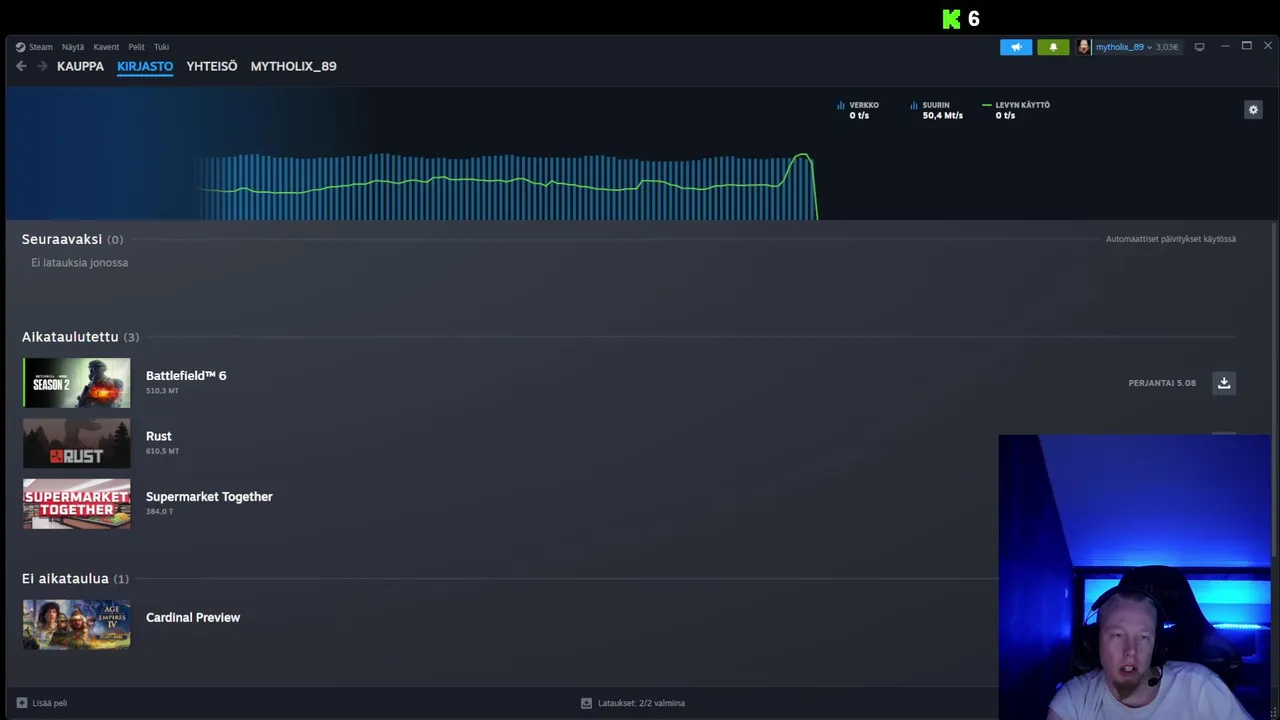Open the Cardinal Preview title link
The width and height of the screenshot is (1280, 720).
coord(193,617)
